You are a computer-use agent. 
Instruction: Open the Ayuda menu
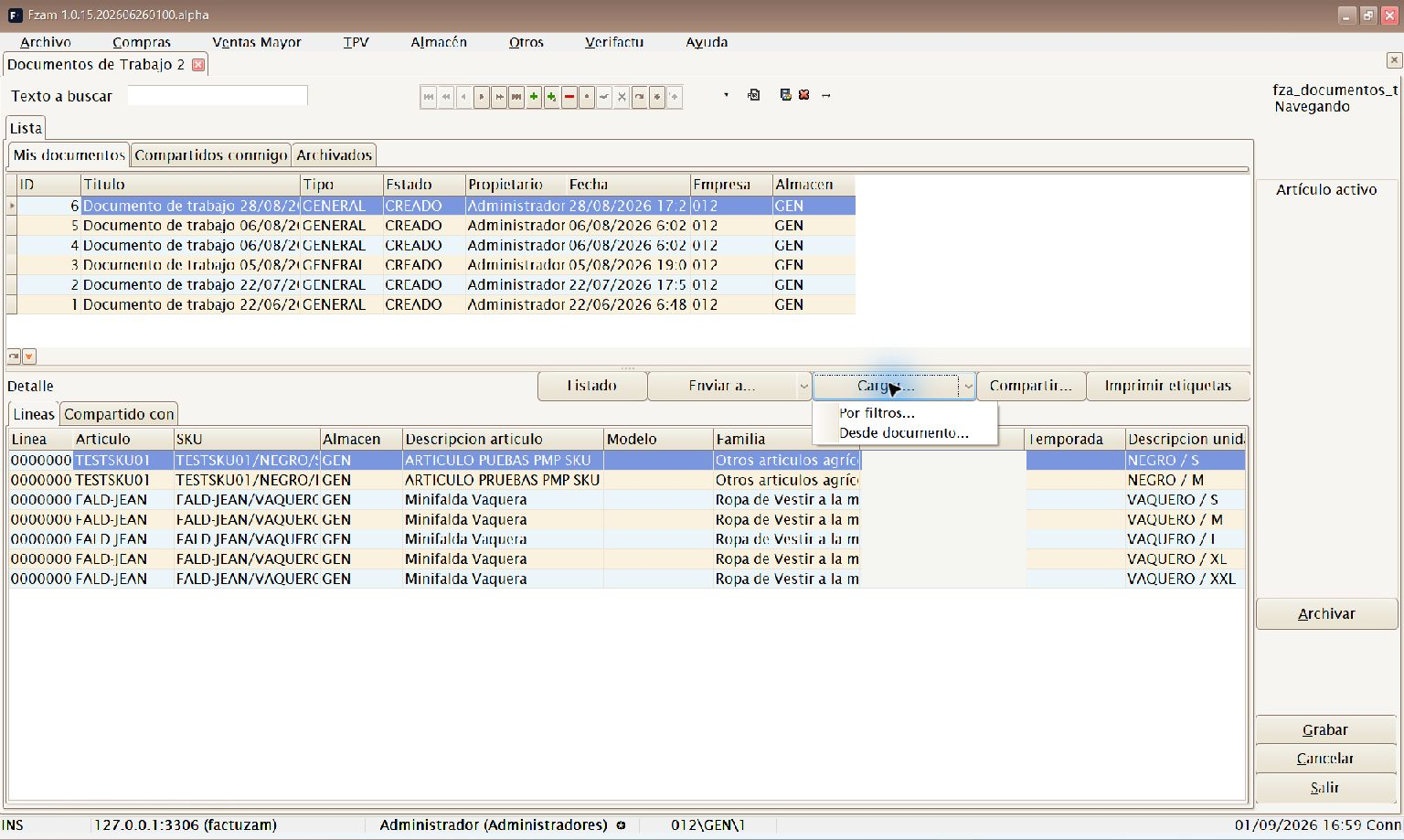click(707, 42)
